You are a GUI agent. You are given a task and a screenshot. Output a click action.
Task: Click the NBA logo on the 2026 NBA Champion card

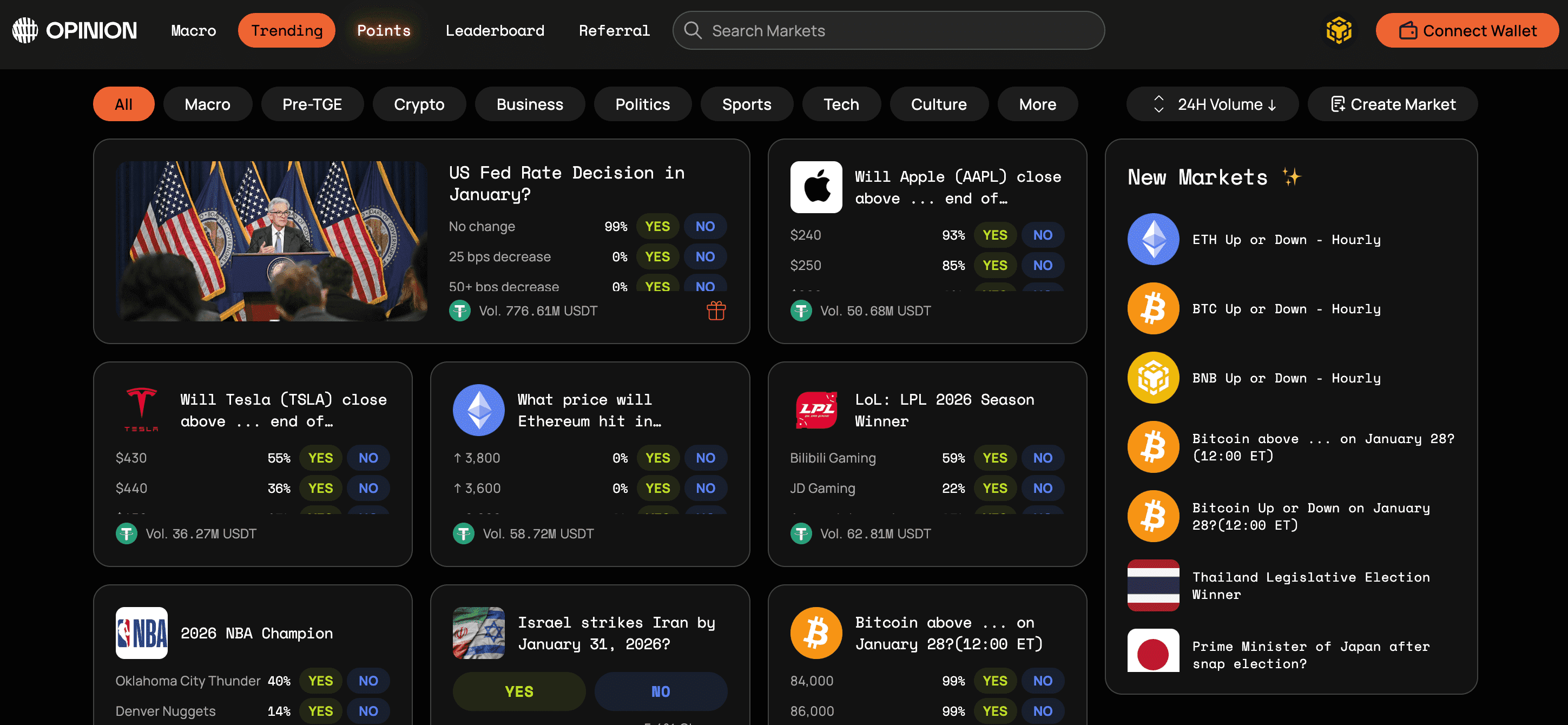(141, 632)
